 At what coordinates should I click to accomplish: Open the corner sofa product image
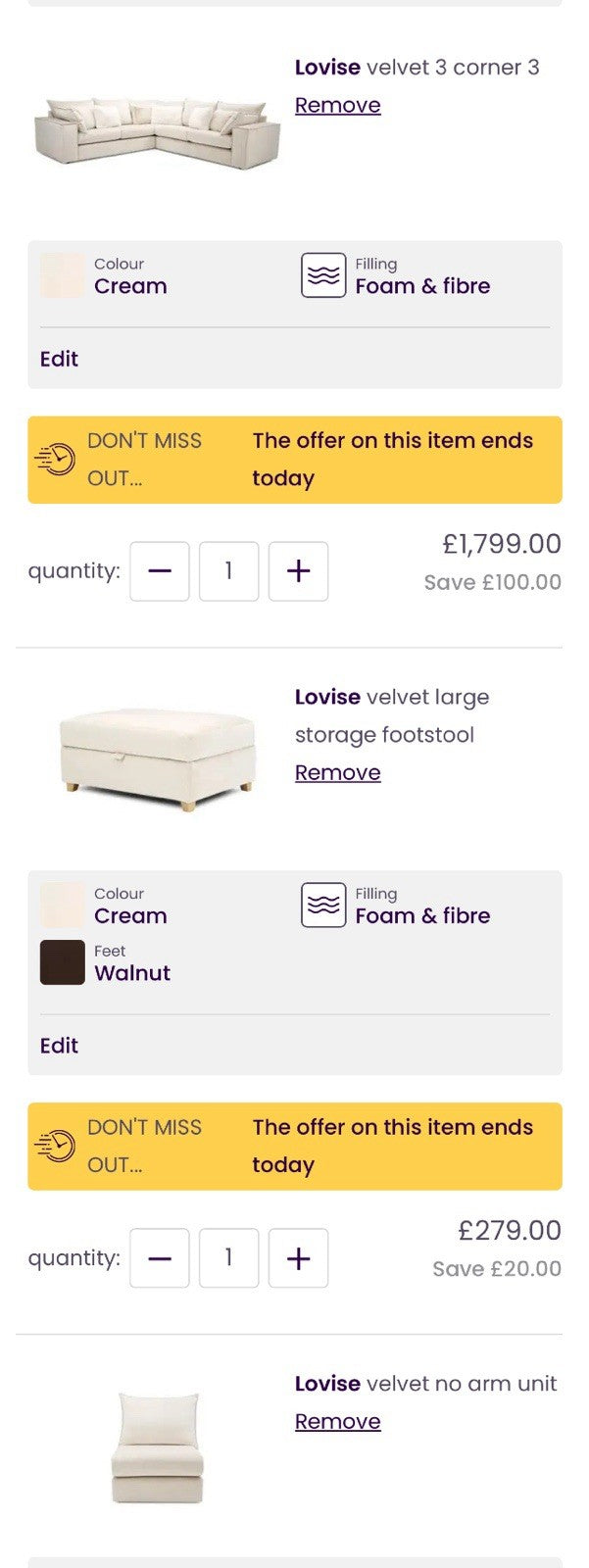(x=157, y=132)
